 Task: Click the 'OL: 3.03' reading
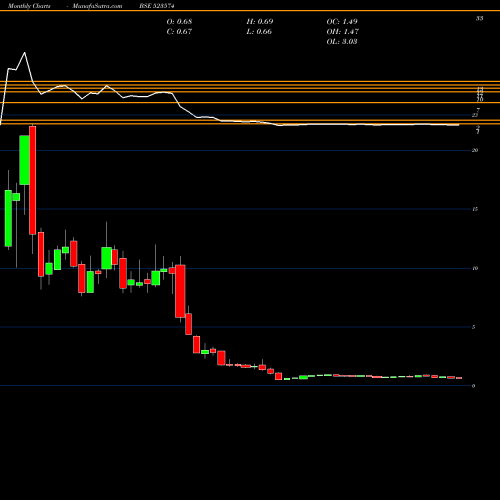tap(342, 42)
